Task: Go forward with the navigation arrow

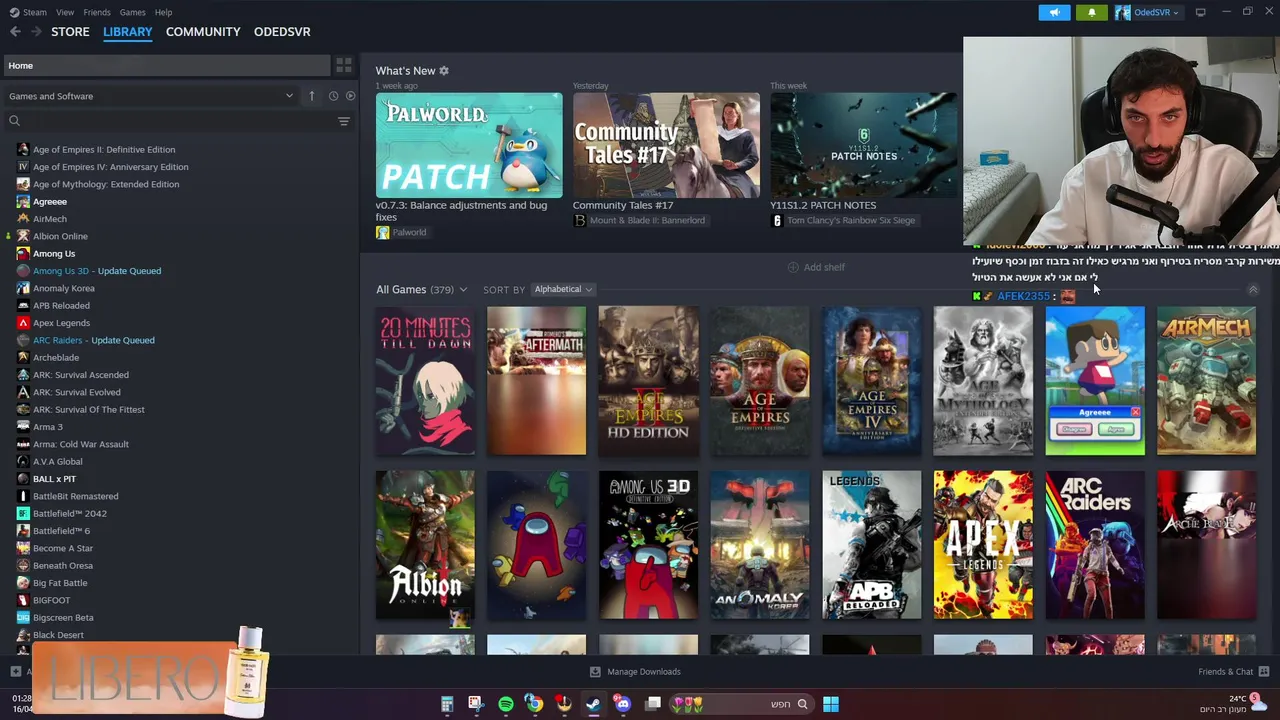Action: 36,32
